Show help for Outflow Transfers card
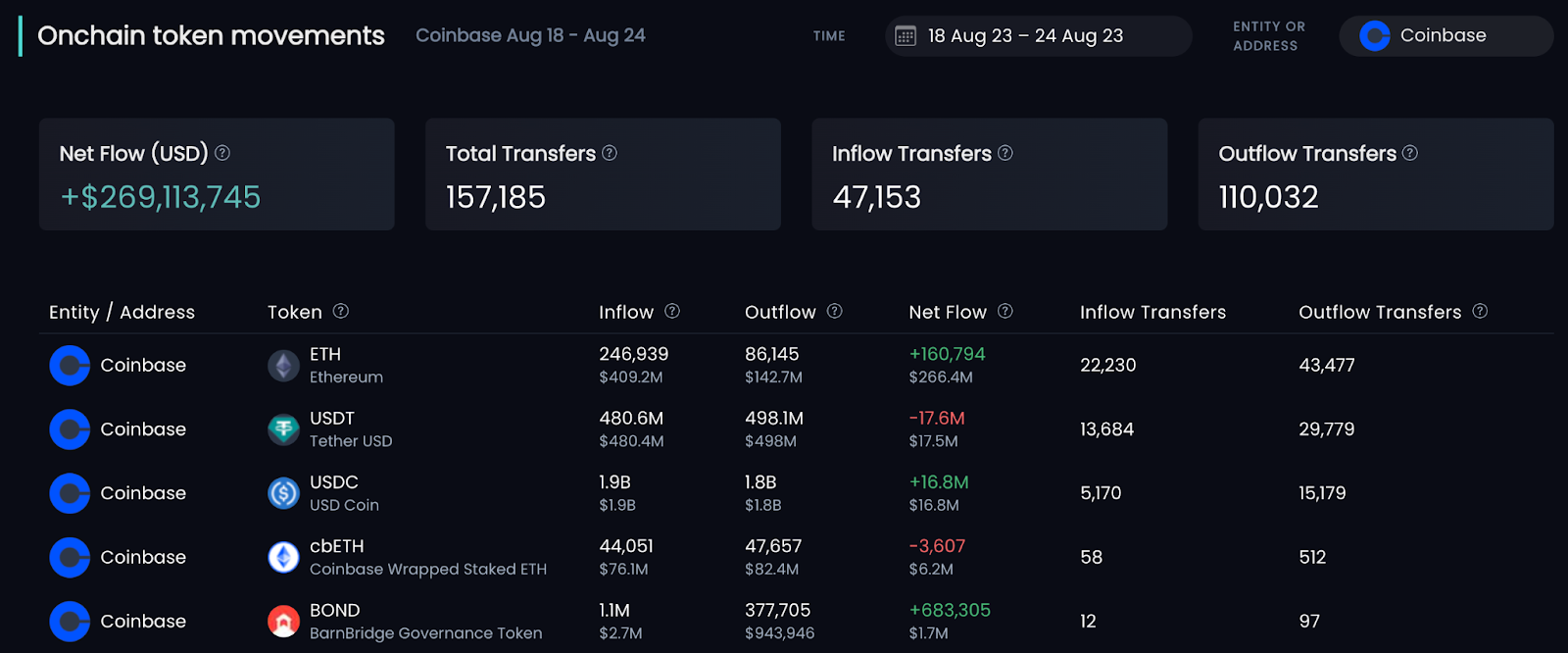Viewport: 1568px width, 653px height. [x=1410, y=153]
